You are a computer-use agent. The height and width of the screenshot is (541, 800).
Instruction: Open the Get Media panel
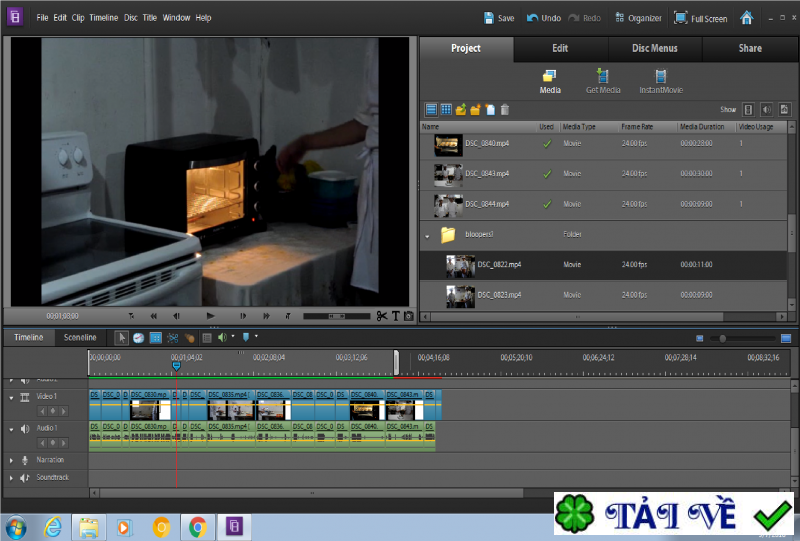pos(602,81)
